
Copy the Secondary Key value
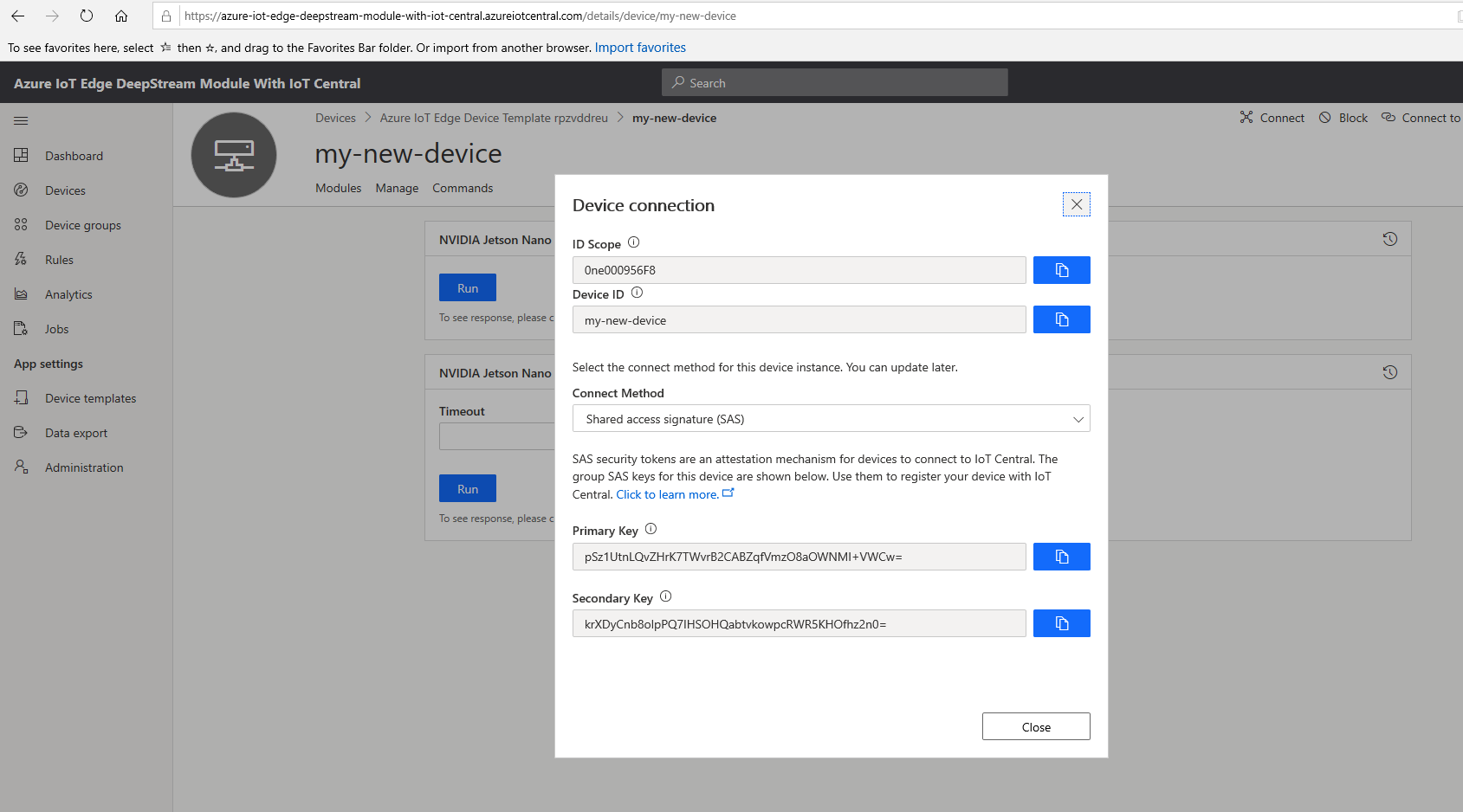(x=1061, y=623)
